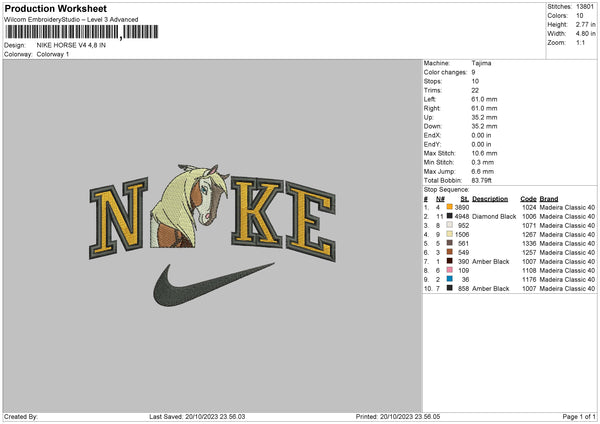Select the Zoom value 1:1
Image resolution: width=600 pixels, height=424 pixels.
(580, 42)
